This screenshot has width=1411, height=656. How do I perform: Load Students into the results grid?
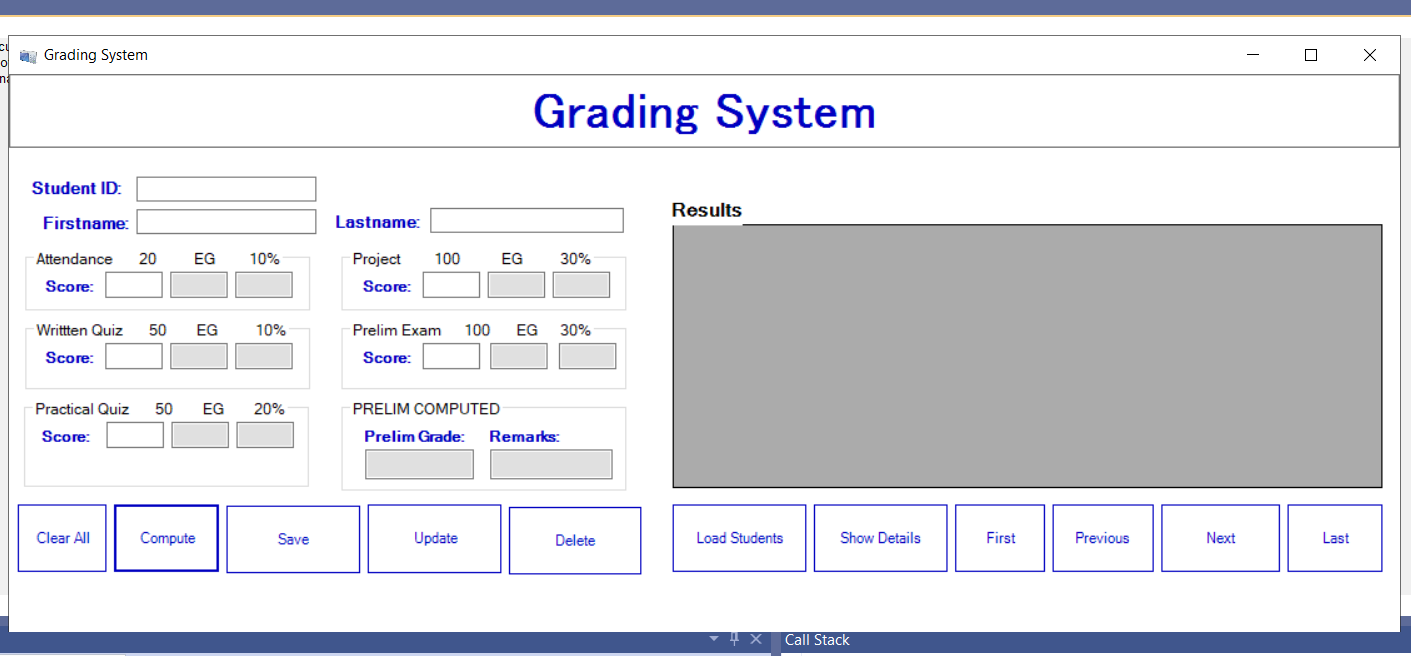pyautogui.click(x=739, y=538)
